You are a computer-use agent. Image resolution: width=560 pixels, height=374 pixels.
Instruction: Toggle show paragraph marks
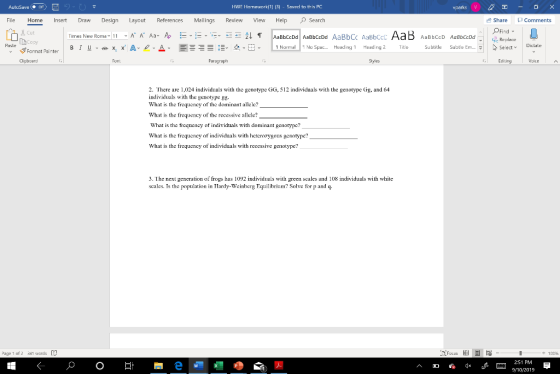260,35
